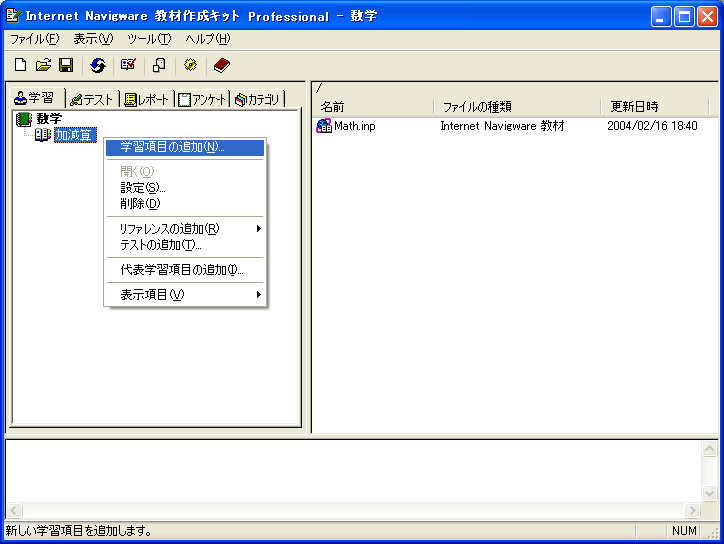Choose 学習項目の追加(N)... from context menu
This screenshot has height=544, width=724.
[185, 147]
